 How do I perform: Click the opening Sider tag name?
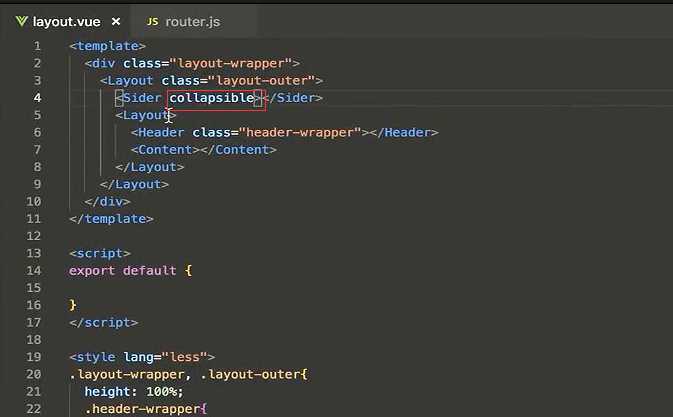click(x=142, y=98)
